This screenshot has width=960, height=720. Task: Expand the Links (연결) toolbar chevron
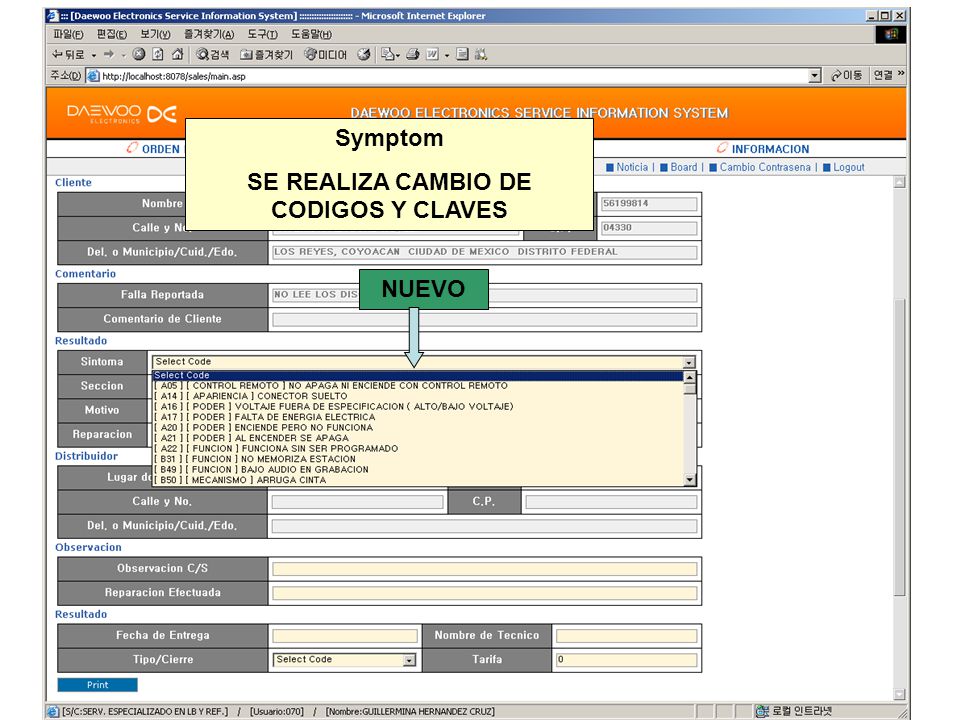(x=901, y=74)
